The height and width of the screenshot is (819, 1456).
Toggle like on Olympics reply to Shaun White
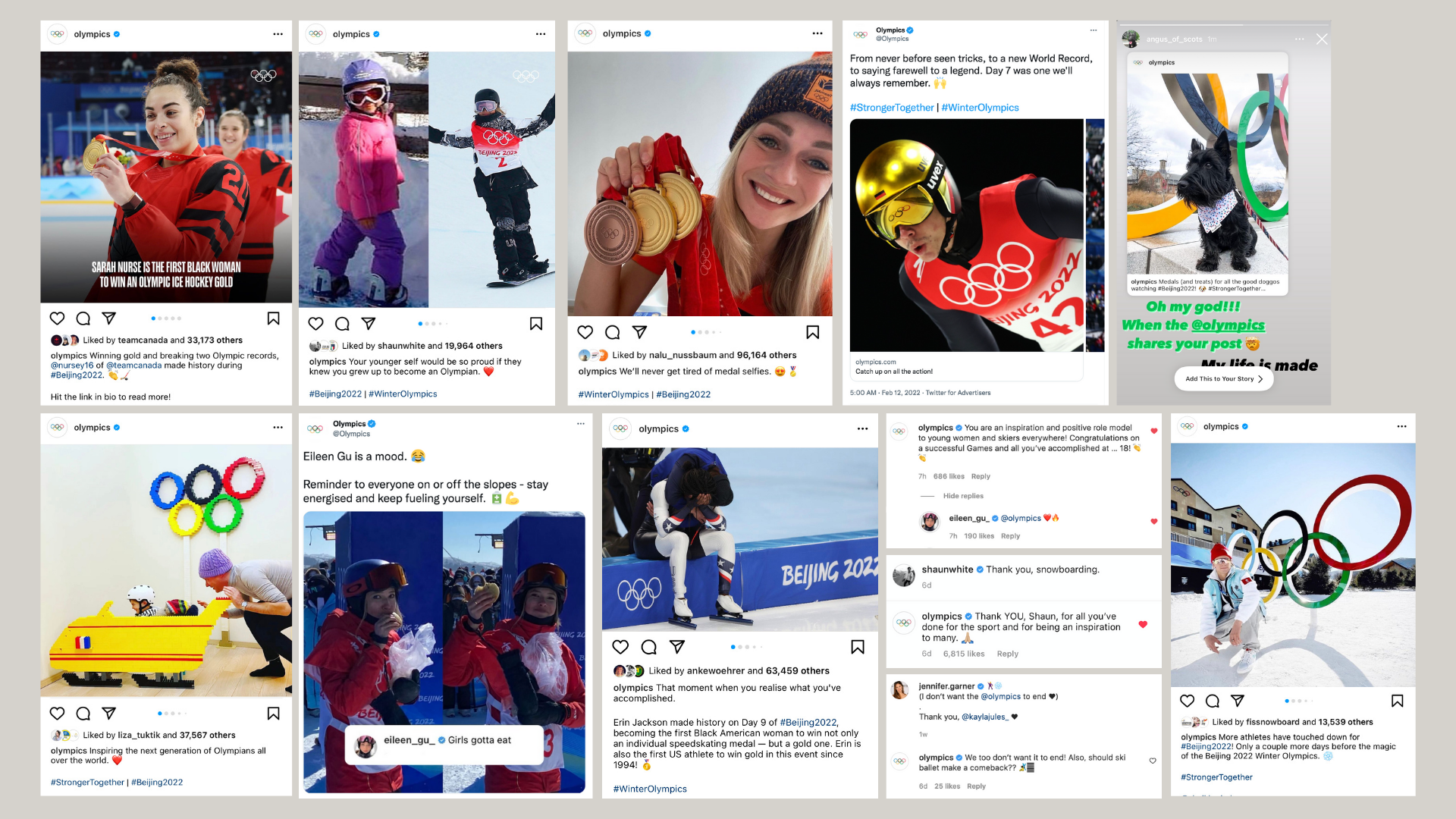(x=1143, y=625)
